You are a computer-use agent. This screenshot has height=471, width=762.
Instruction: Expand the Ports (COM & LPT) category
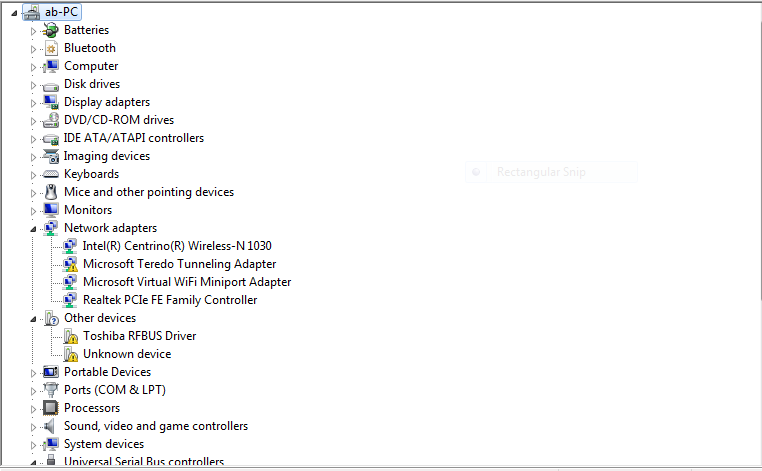pos(33,391)
